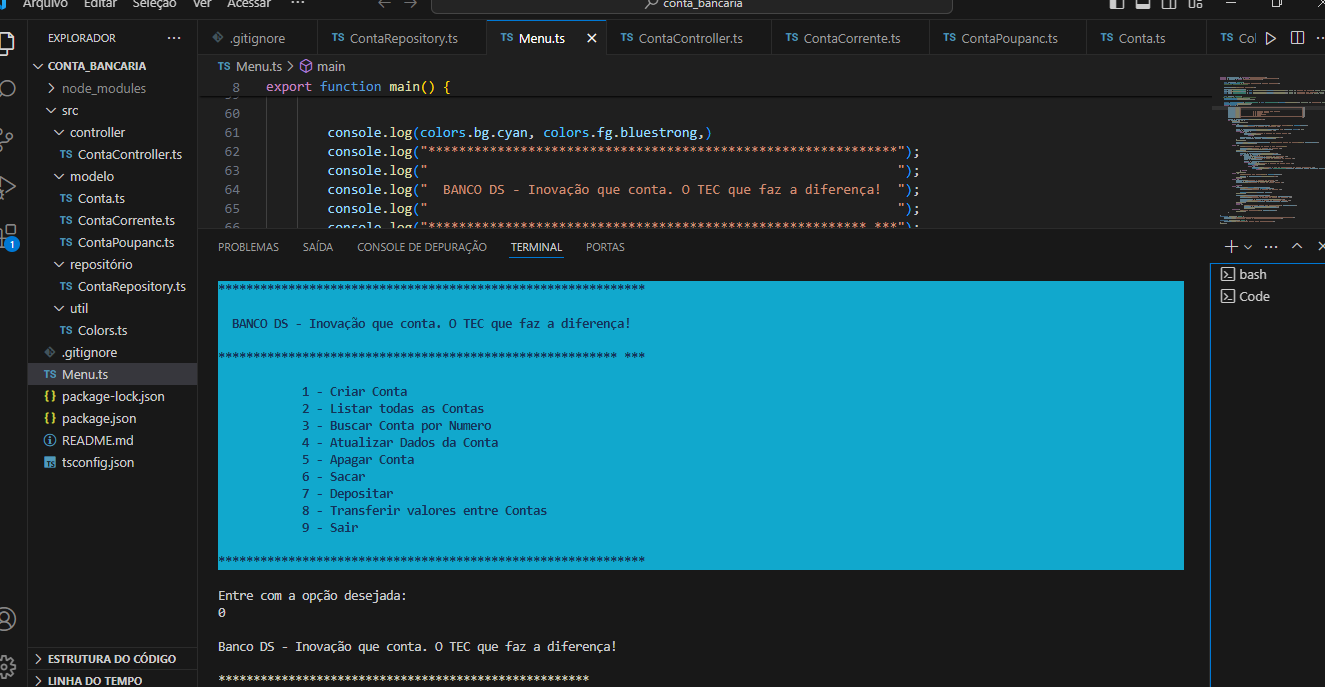Open the Run and Debug icon
This screenshot has width=1325, height=687.
coord(8,186)
